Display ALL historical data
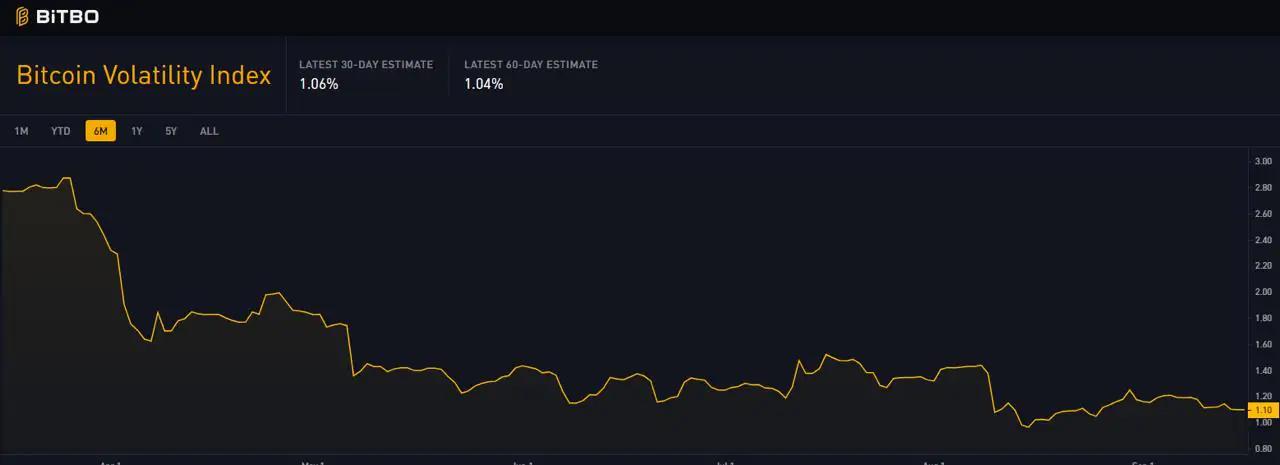Screen dimensions: 1280x465 tap(209, 131)
